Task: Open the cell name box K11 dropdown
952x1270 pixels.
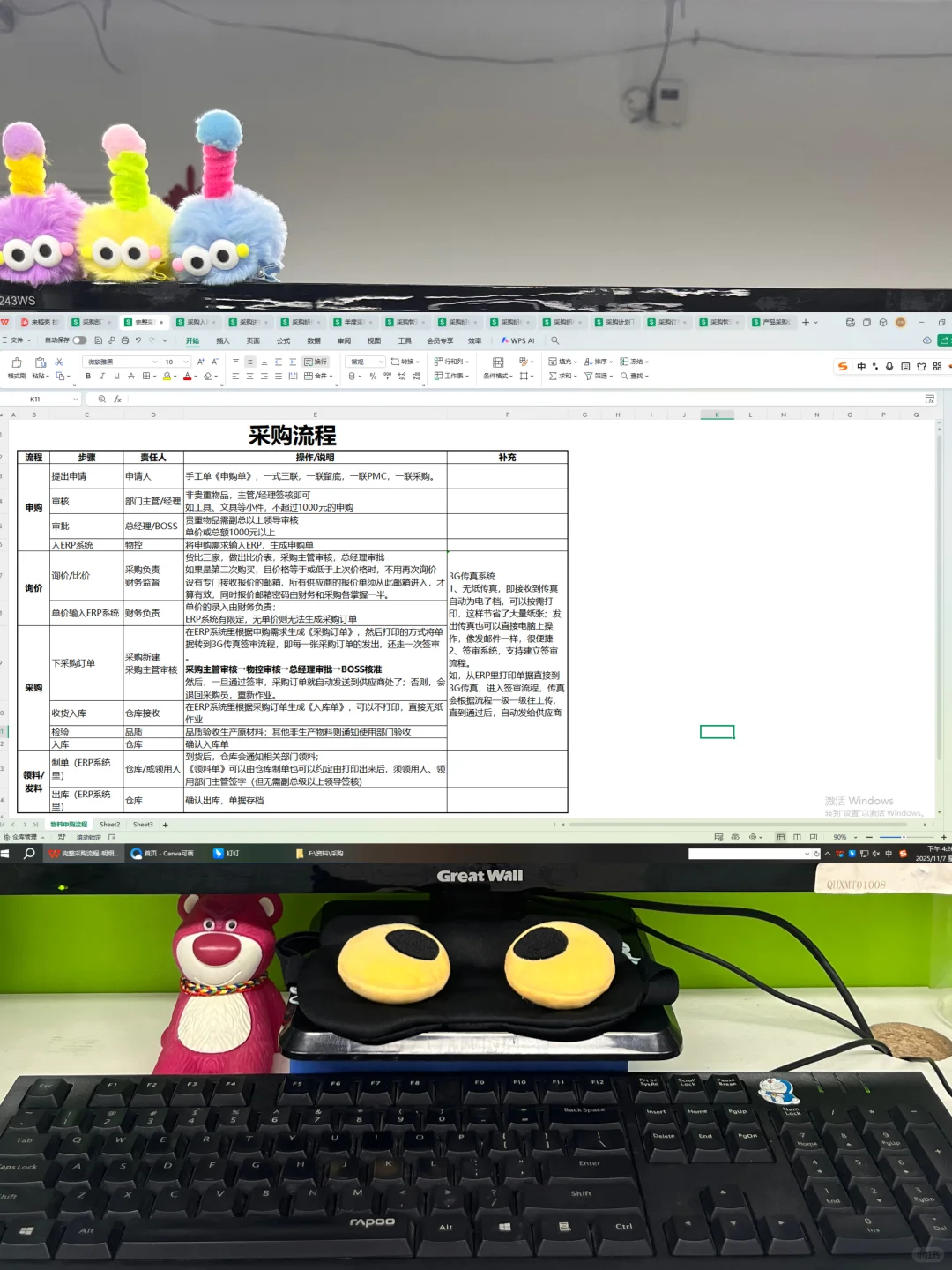Action: click(75, 400)
